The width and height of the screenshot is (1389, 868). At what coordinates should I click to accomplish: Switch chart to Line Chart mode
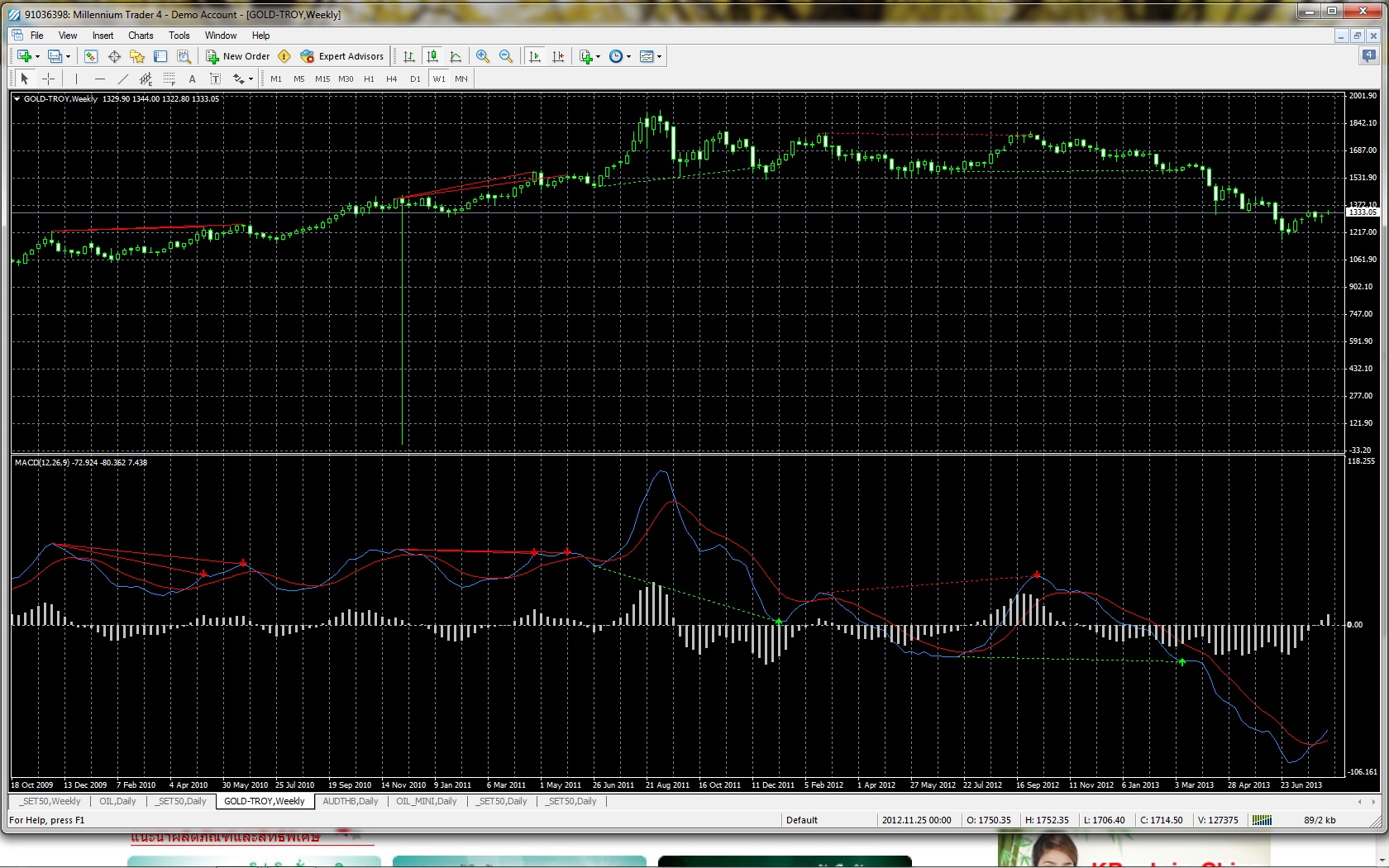(456, 56)
